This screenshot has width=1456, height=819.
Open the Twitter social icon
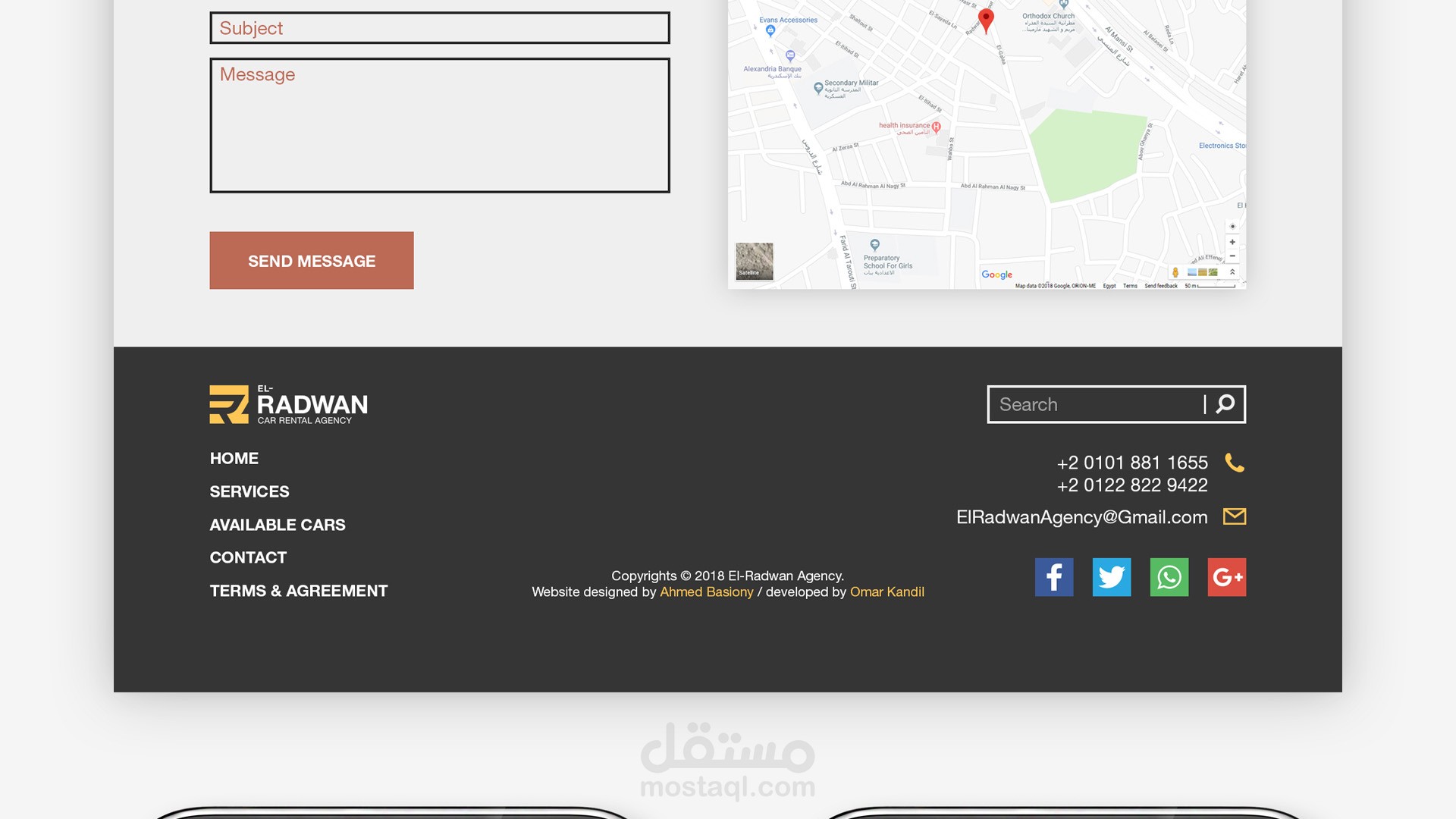tap(1111, 577)
